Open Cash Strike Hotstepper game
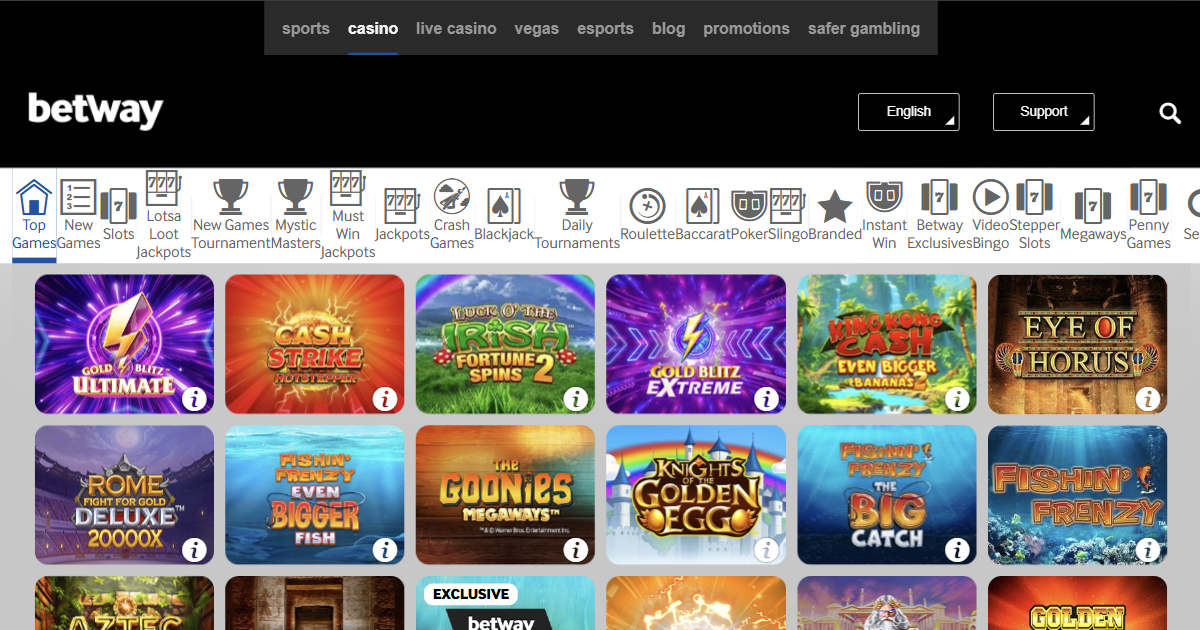1200x630 pixels. (x=315, y=344)
